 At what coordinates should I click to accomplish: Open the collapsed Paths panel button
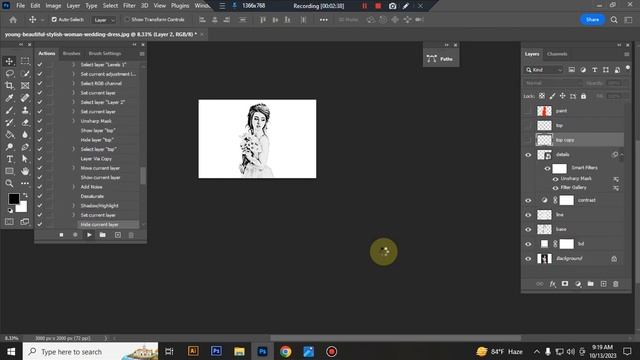[x=441, y=59]
